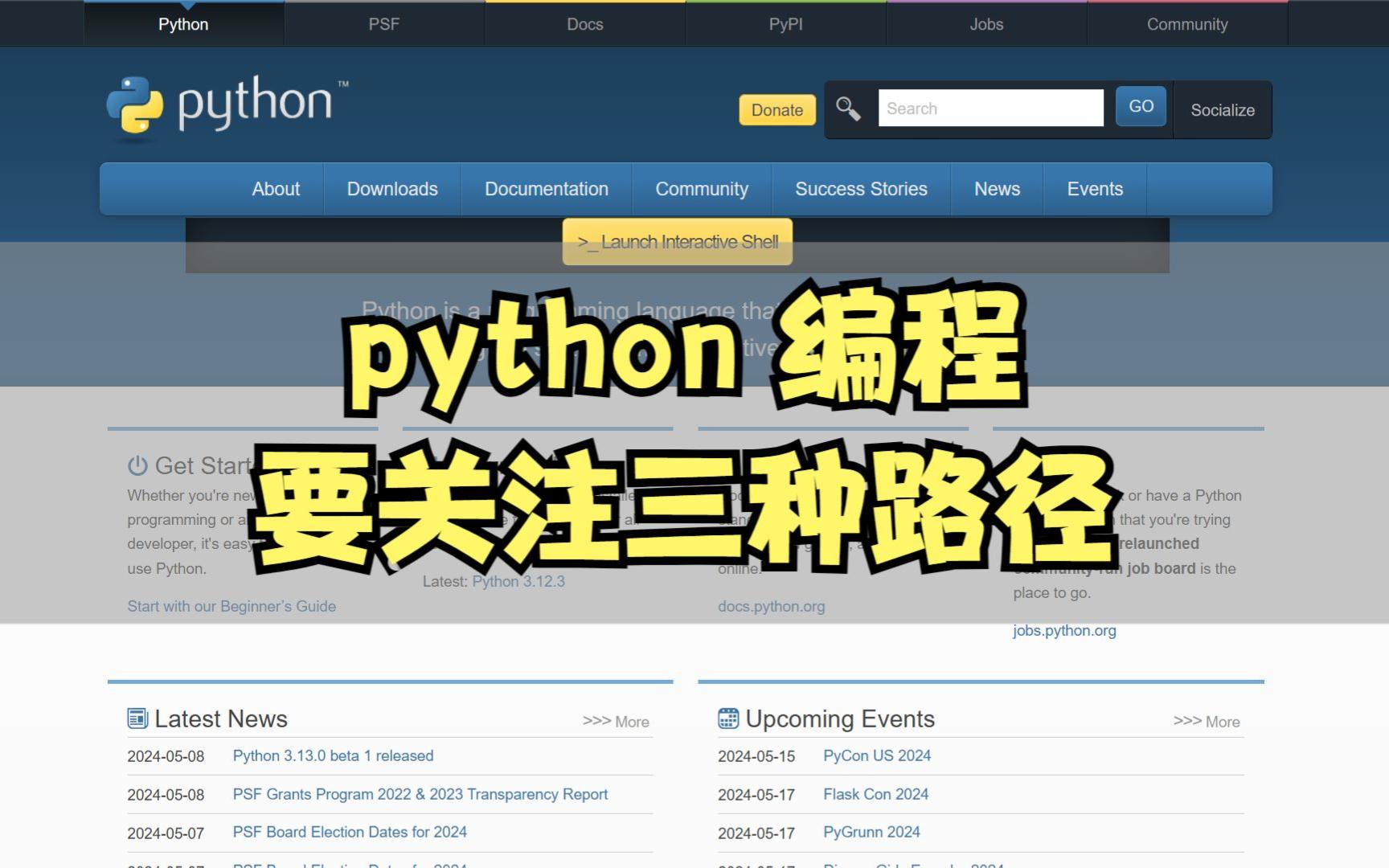Go to the PyPI top tab
This screenshot has height=868, width=1389.
786,24
